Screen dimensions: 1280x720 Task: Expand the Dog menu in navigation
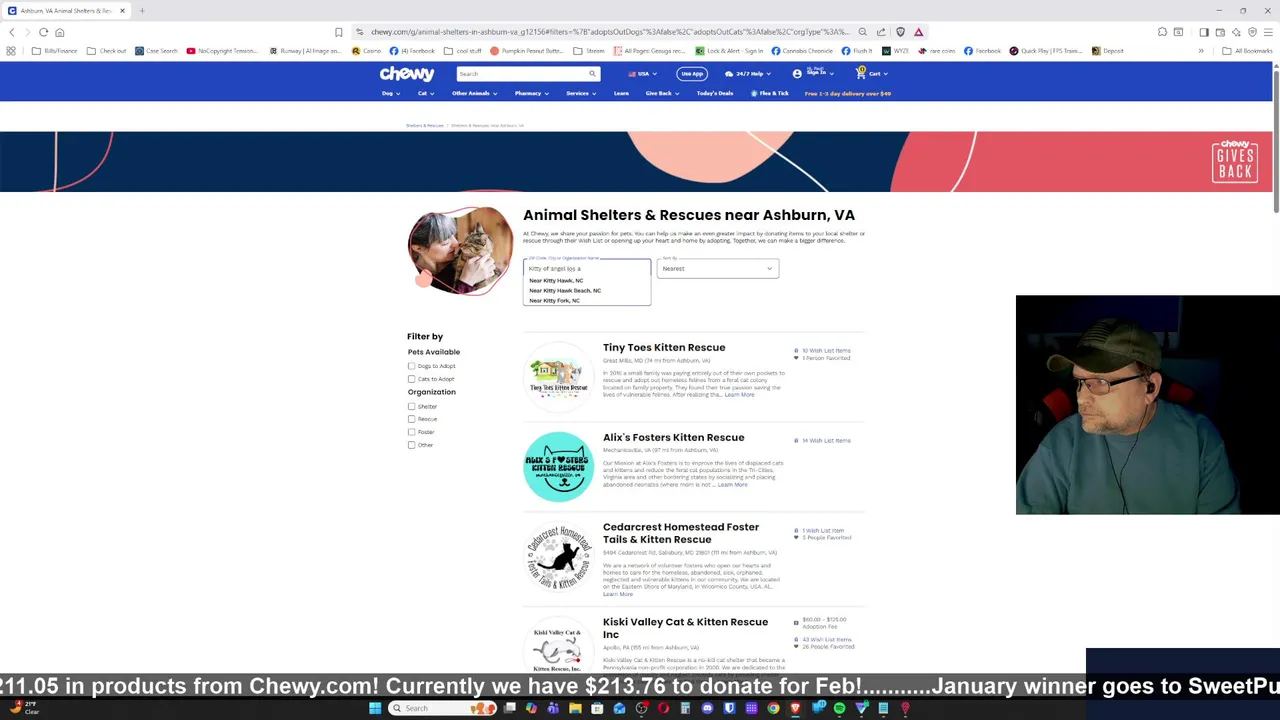[x=391, y=93]
